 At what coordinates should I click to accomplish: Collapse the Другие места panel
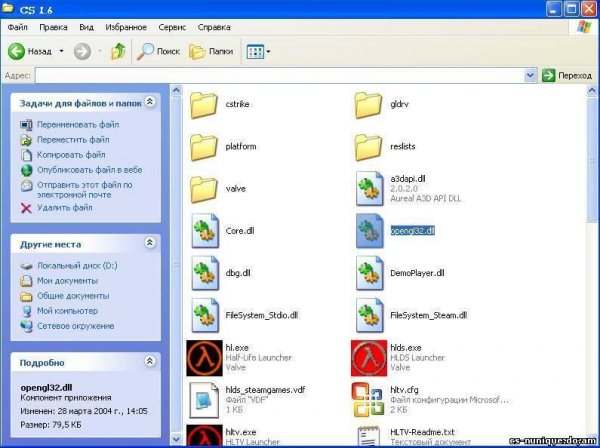pyautogui.click(x=150, y=243)
